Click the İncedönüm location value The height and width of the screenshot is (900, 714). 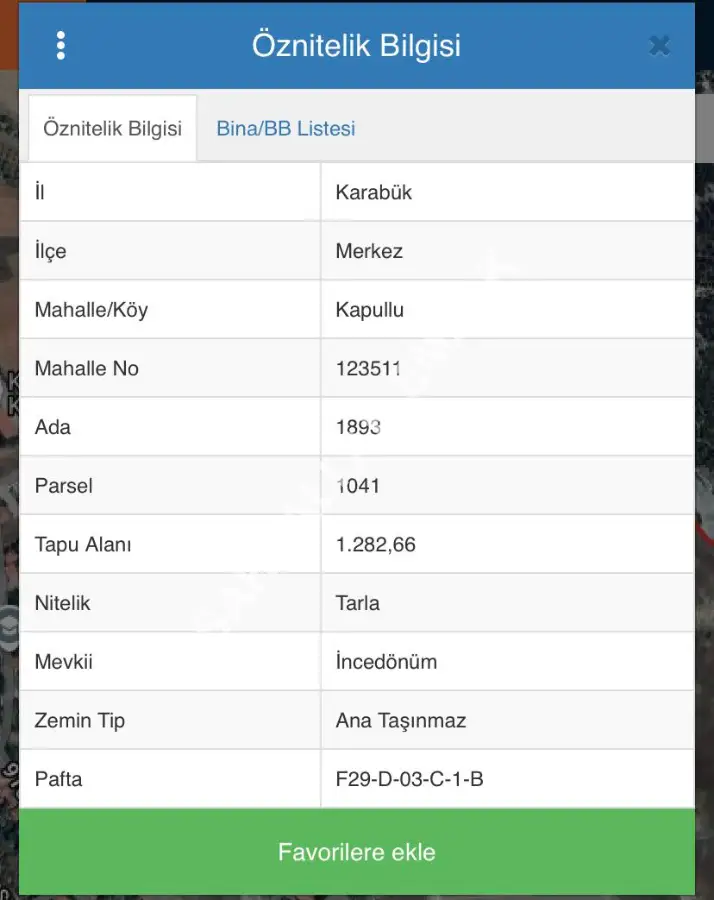[386, 662]
